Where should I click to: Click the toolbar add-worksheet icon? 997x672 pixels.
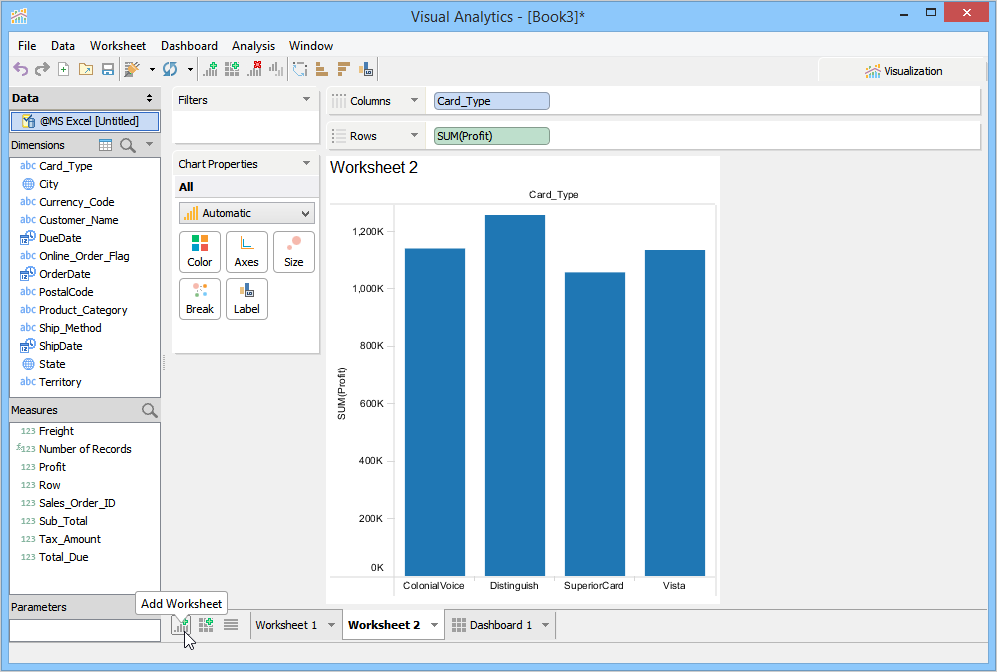pos(210,69)
